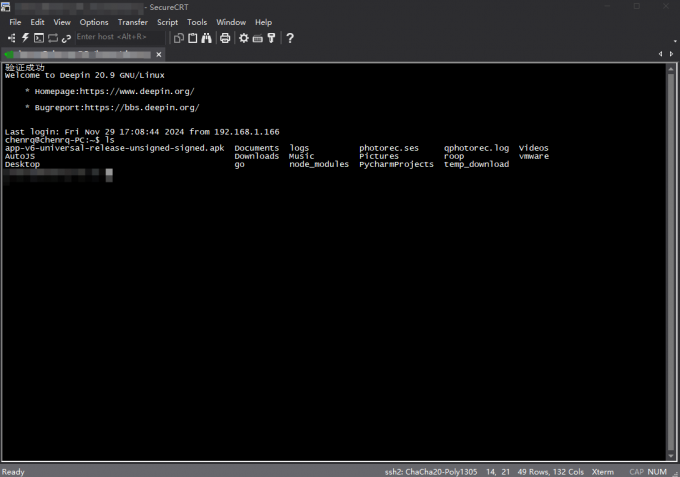Click the Disconnect chain-link icon
Image resolution: width=680 pixels, height=477 pixels.
click(66, 39)
